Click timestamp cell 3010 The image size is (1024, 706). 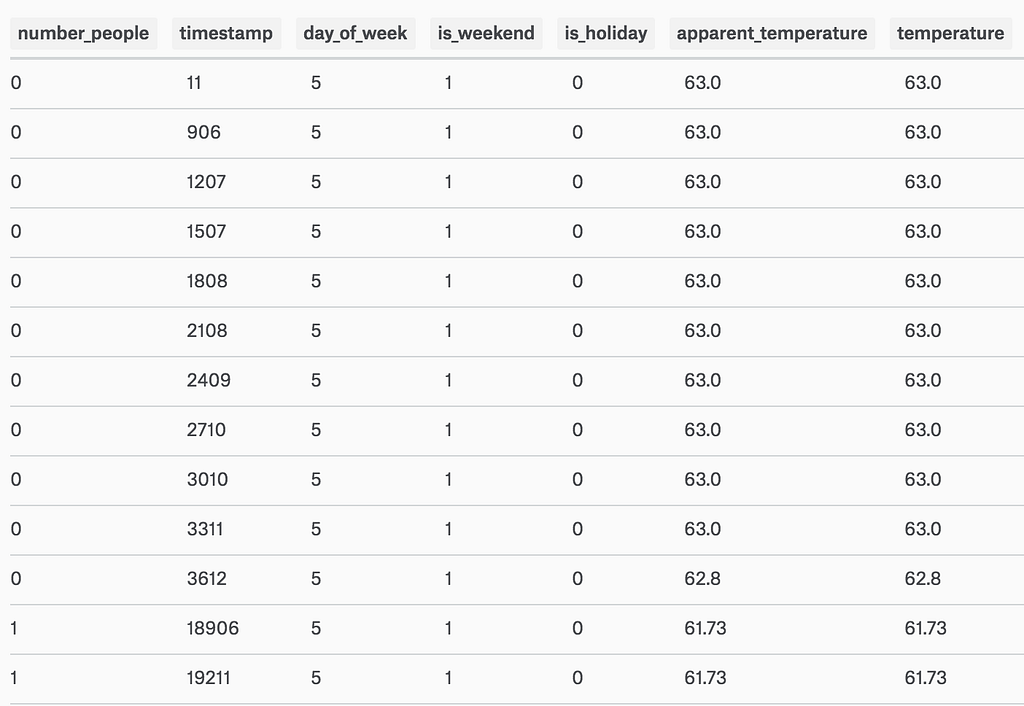207,479
